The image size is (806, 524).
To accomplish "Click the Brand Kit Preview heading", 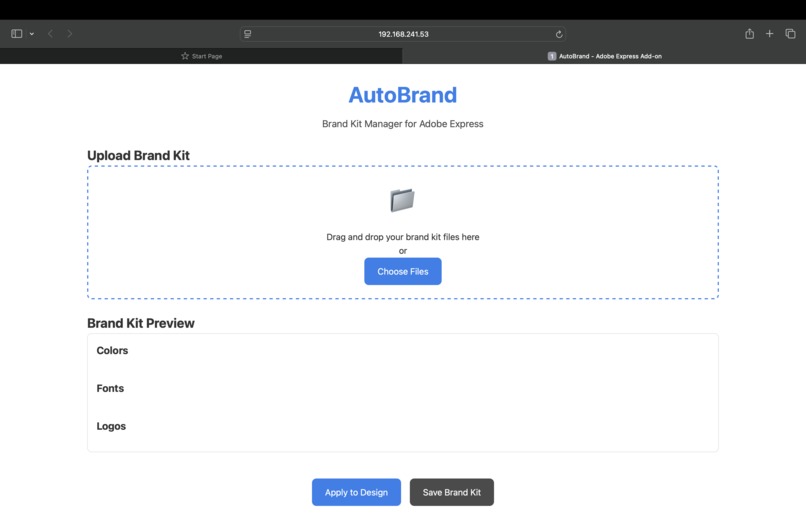I will [x=141, y=323].
